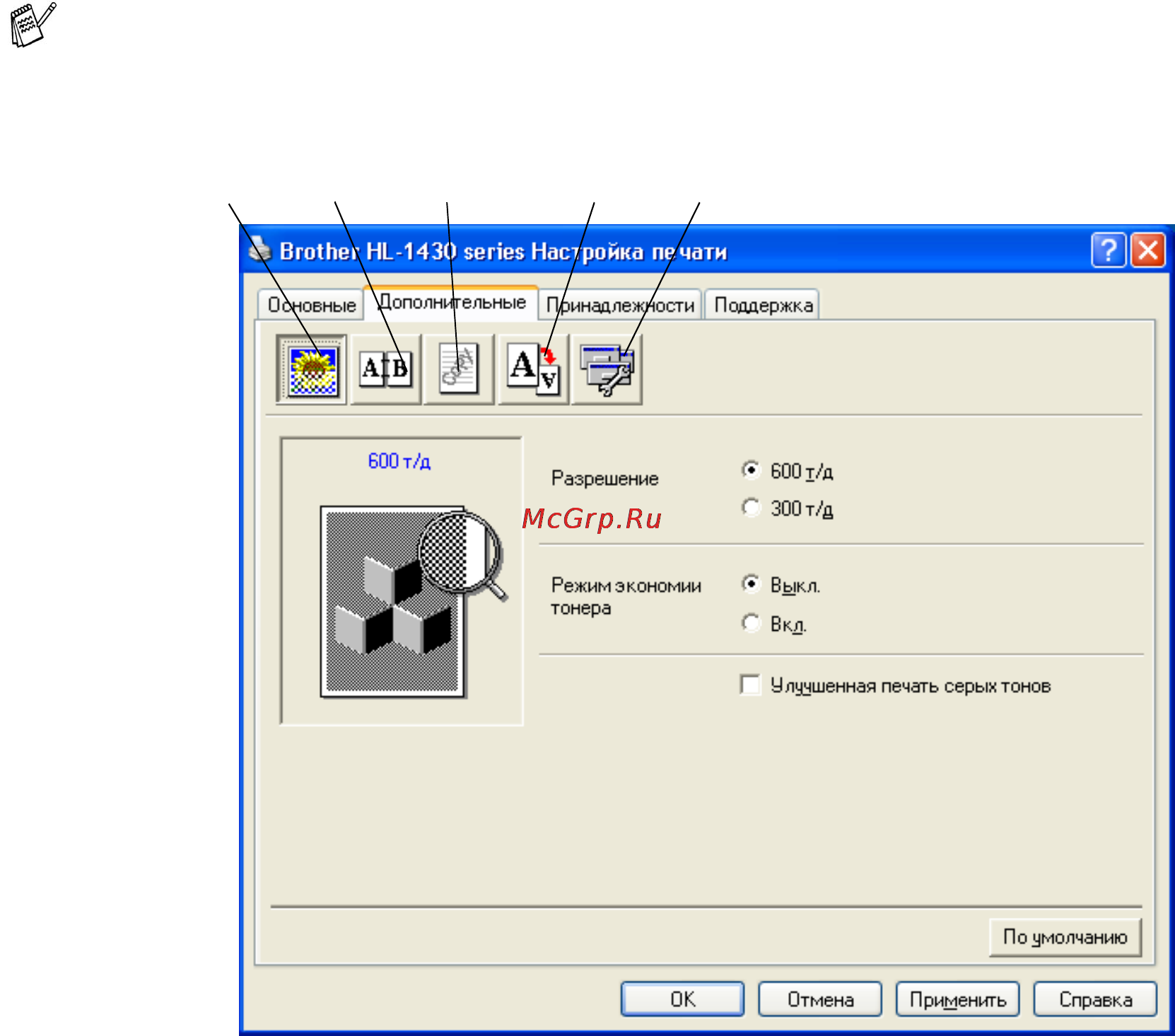This screenshot has width=1175, height=1036.
Task: Open help with the Справка button
Action: pyautogui.click(x=1095, y=999)
